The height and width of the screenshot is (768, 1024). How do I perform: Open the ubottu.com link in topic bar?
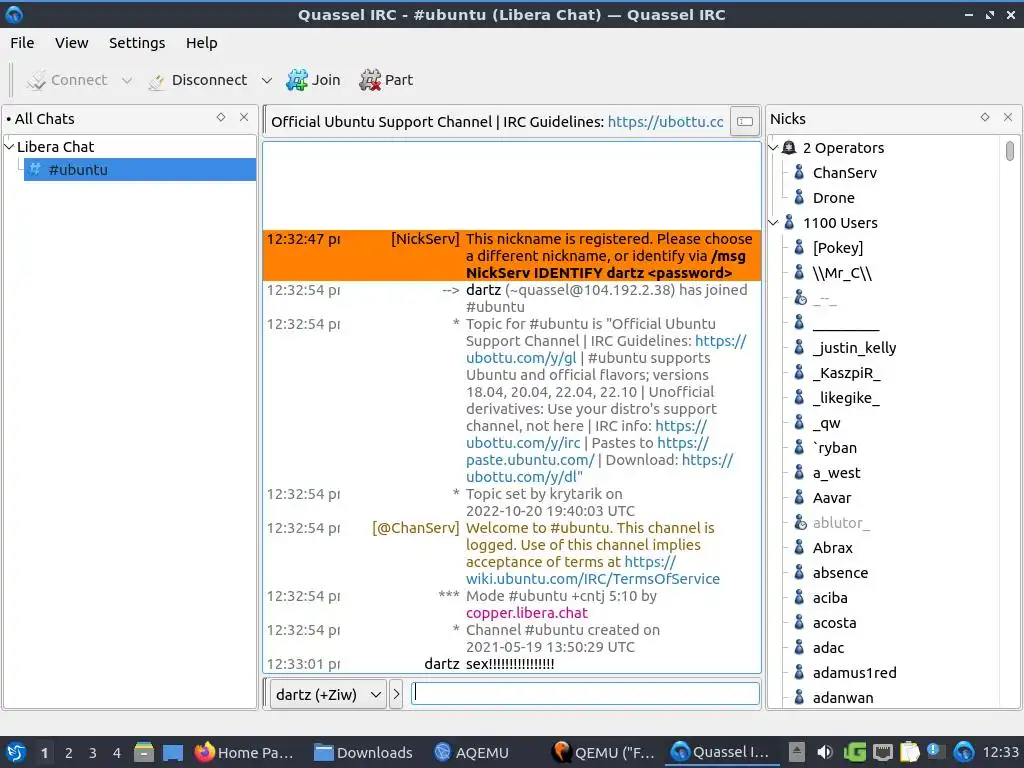tap(665, 122)
